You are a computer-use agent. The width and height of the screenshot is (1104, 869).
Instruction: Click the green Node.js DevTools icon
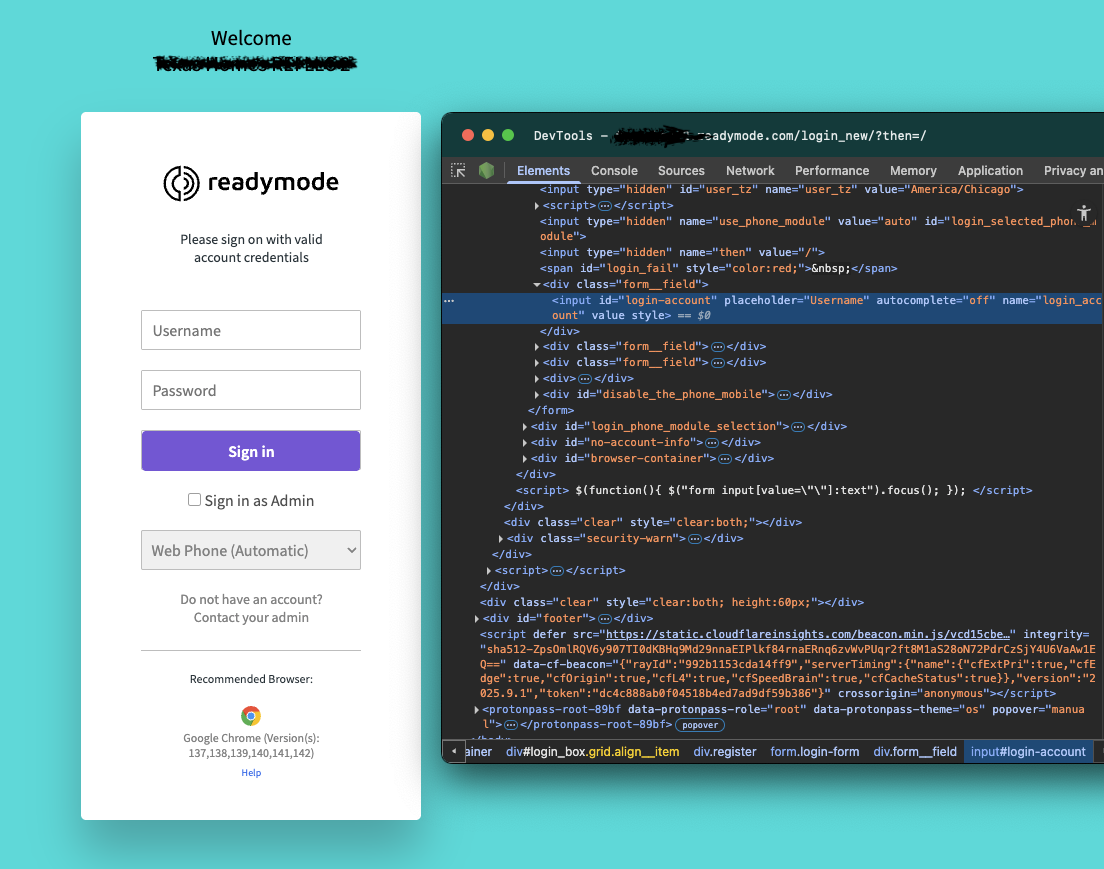(486, 171)
